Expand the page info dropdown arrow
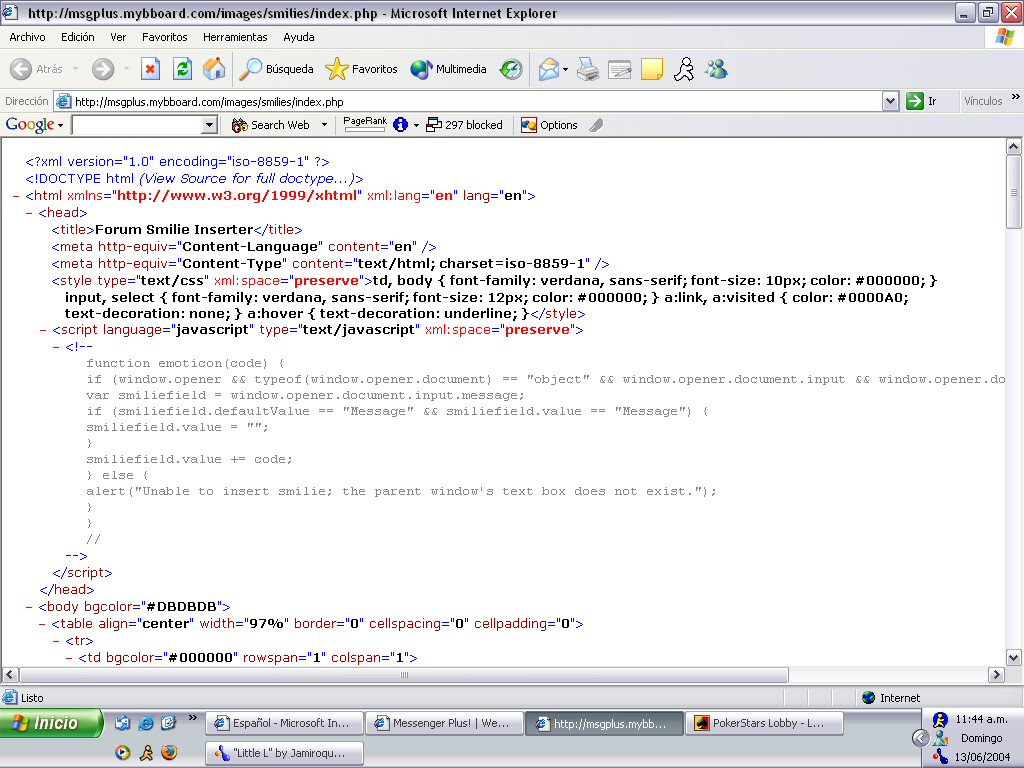 (416, 125)
